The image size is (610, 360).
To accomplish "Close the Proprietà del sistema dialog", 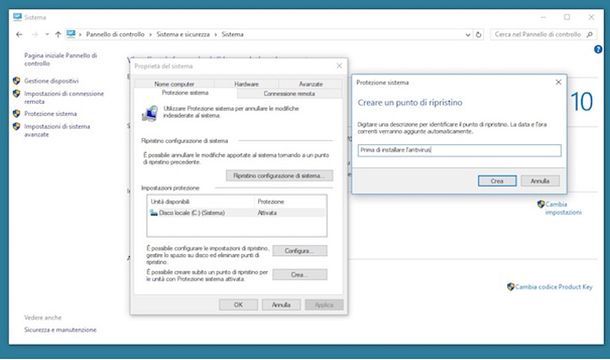I will [x=339, y=66].
